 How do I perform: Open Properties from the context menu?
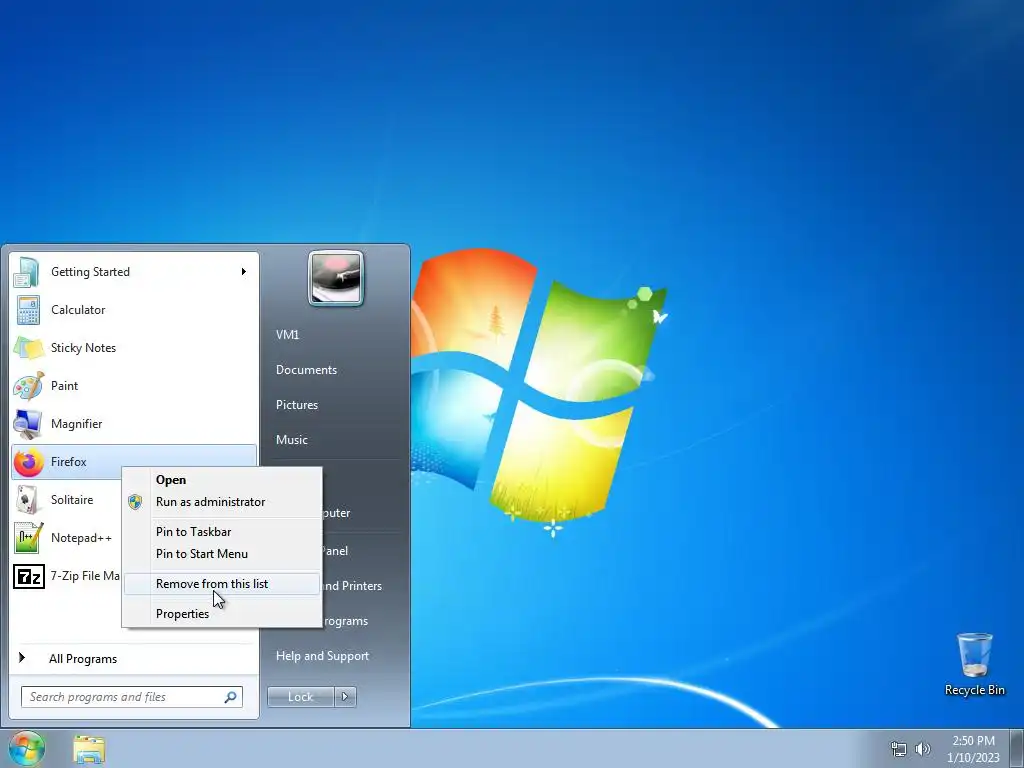point(222,614)
